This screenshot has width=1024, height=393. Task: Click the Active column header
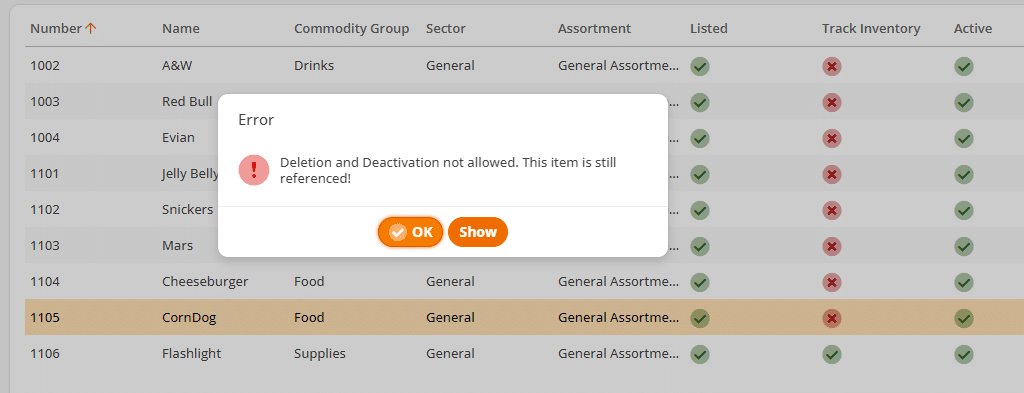click(972, 29)
